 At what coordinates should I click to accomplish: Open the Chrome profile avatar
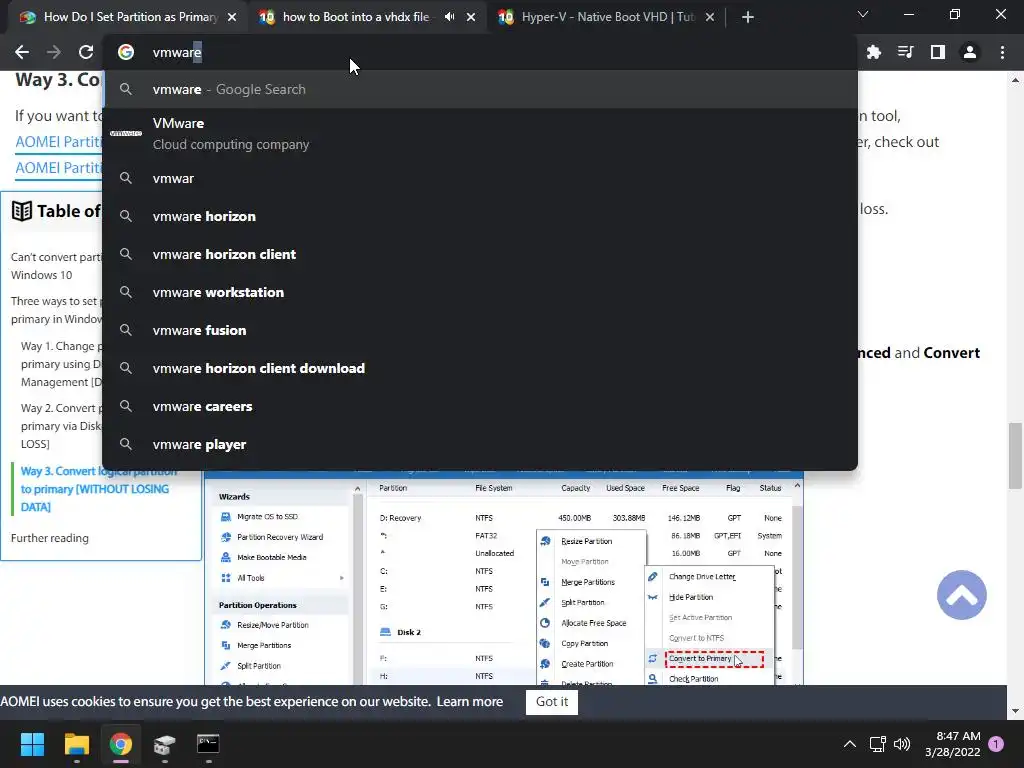pos(970,52)
